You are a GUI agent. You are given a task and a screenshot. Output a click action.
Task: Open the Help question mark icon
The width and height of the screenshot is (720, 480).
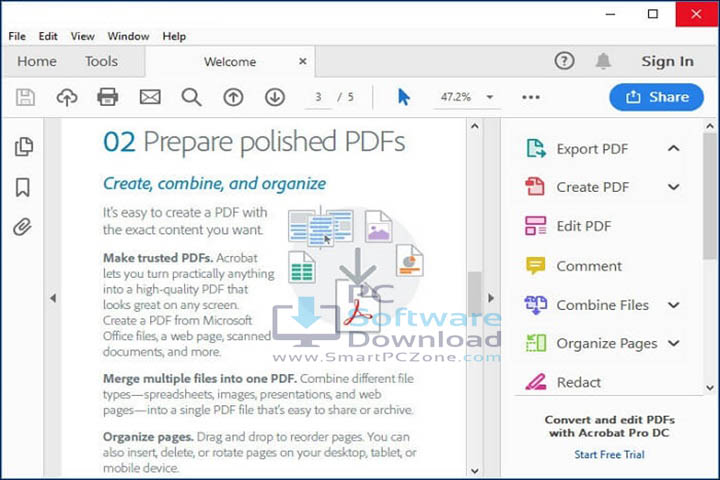564,61
